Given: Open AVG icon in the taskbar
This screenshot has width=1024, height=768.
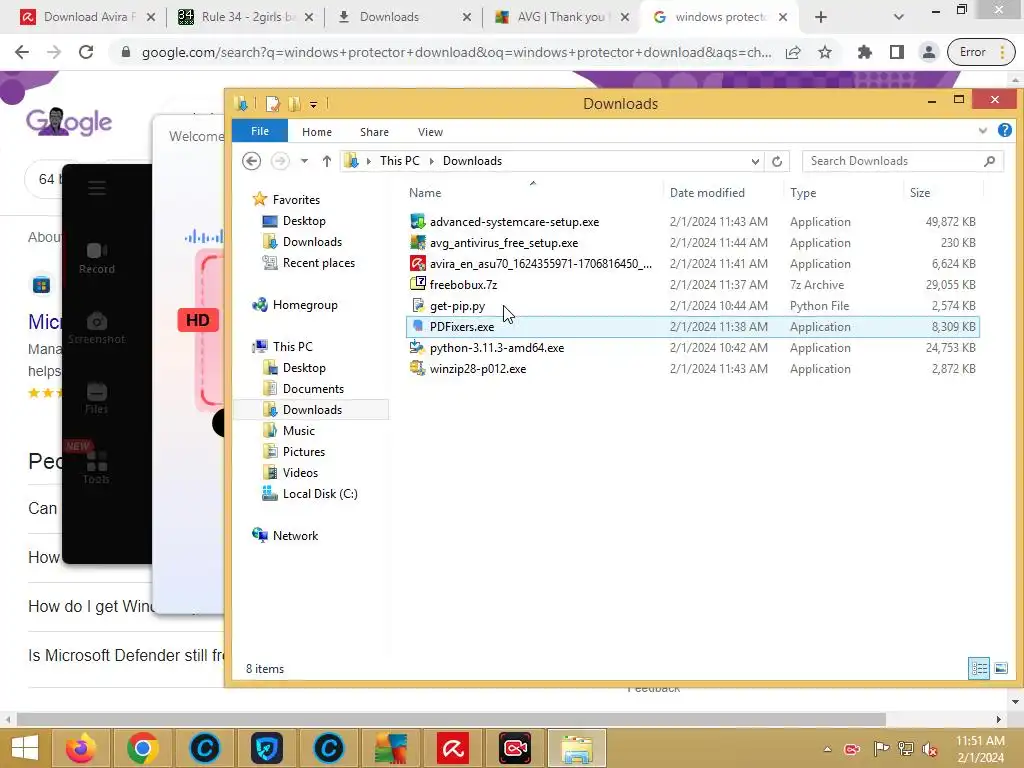Looking at the screenshot, I should [391, 748].
